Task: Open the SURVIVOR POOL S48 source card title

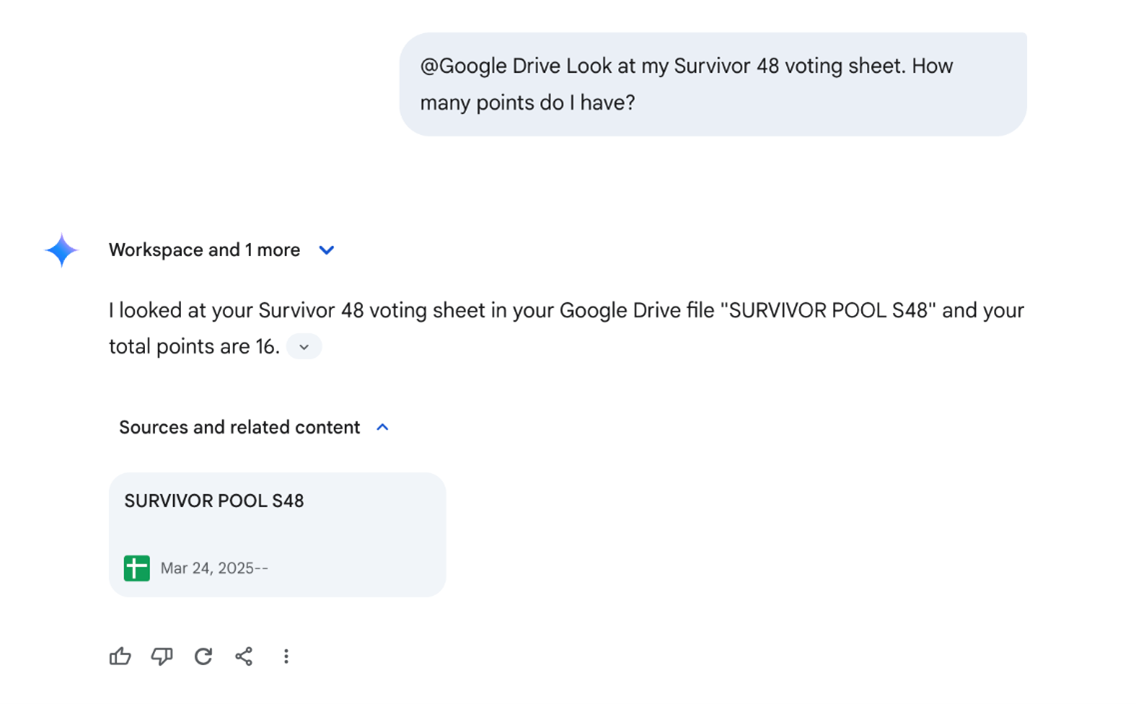Action: point(214,501)
